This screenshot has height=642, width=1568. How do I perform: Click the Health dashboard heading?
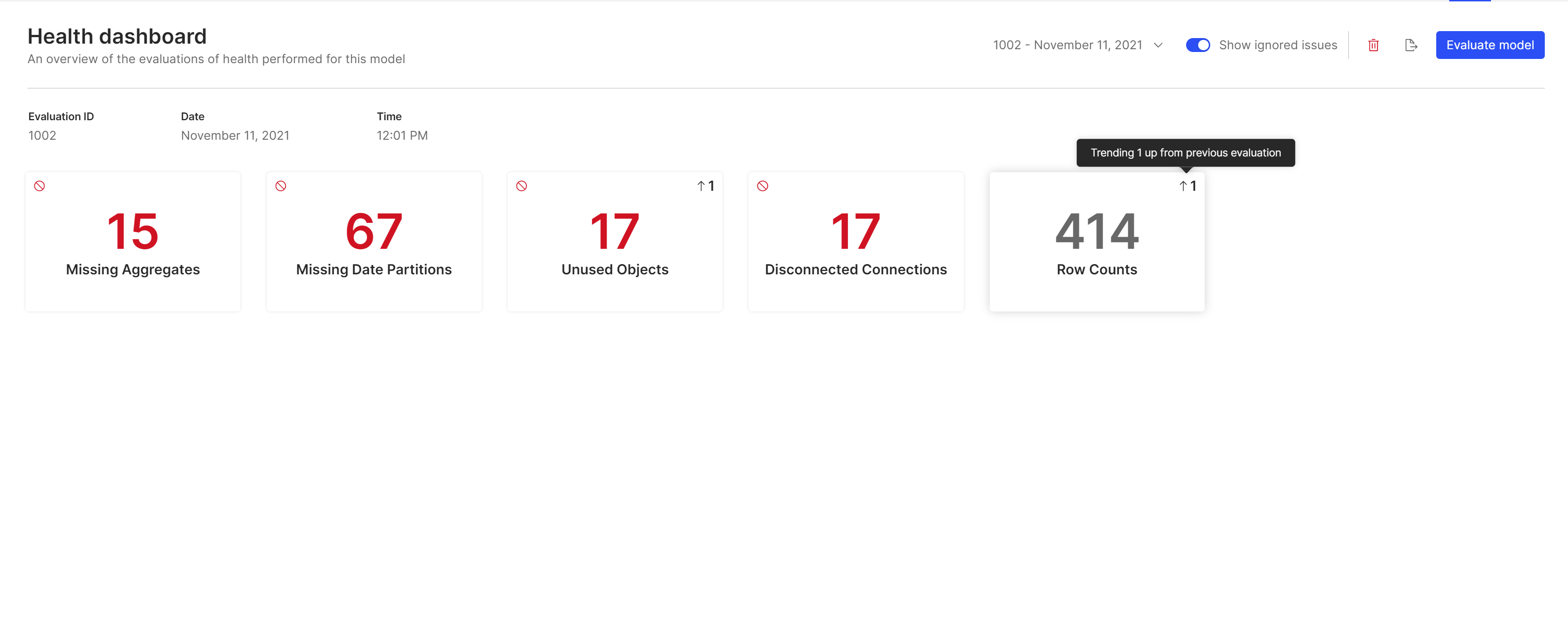tap(116, 36)
